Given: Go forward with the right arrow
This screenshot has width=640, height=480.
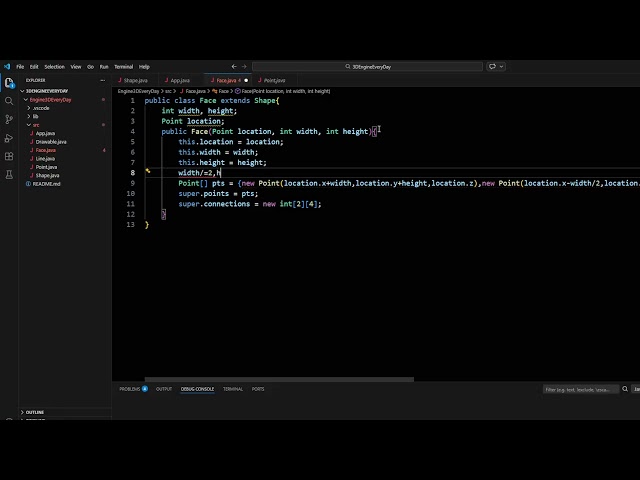Looking at the screenshot, I should tap(244, 67).
